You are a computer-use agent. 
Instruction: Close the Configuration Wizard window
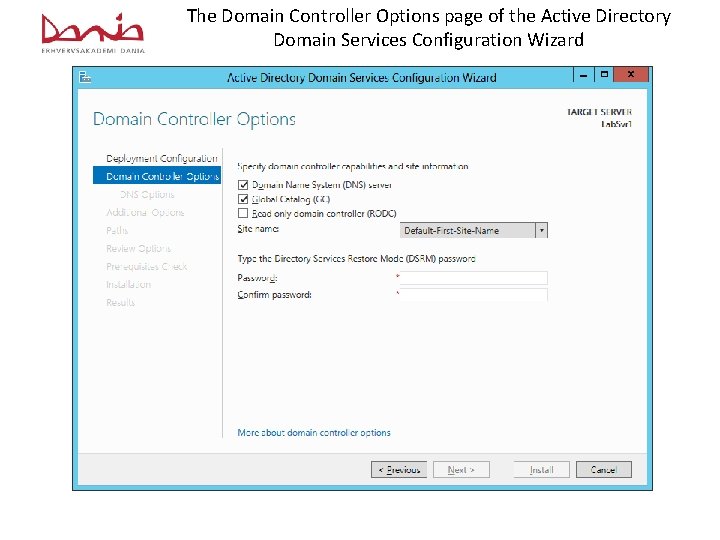631,74
